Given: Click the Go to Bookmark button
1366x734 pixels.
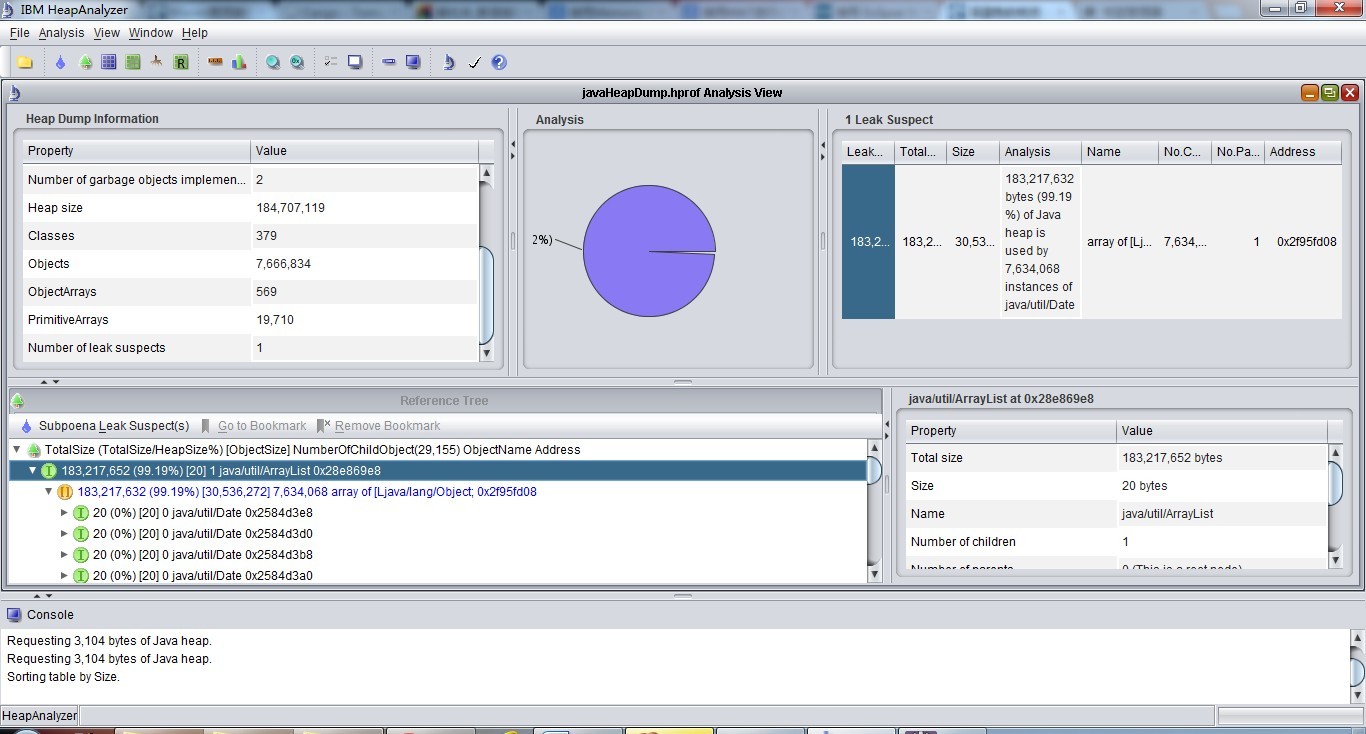Looking at the screenshot, I should tap(253, 426).
